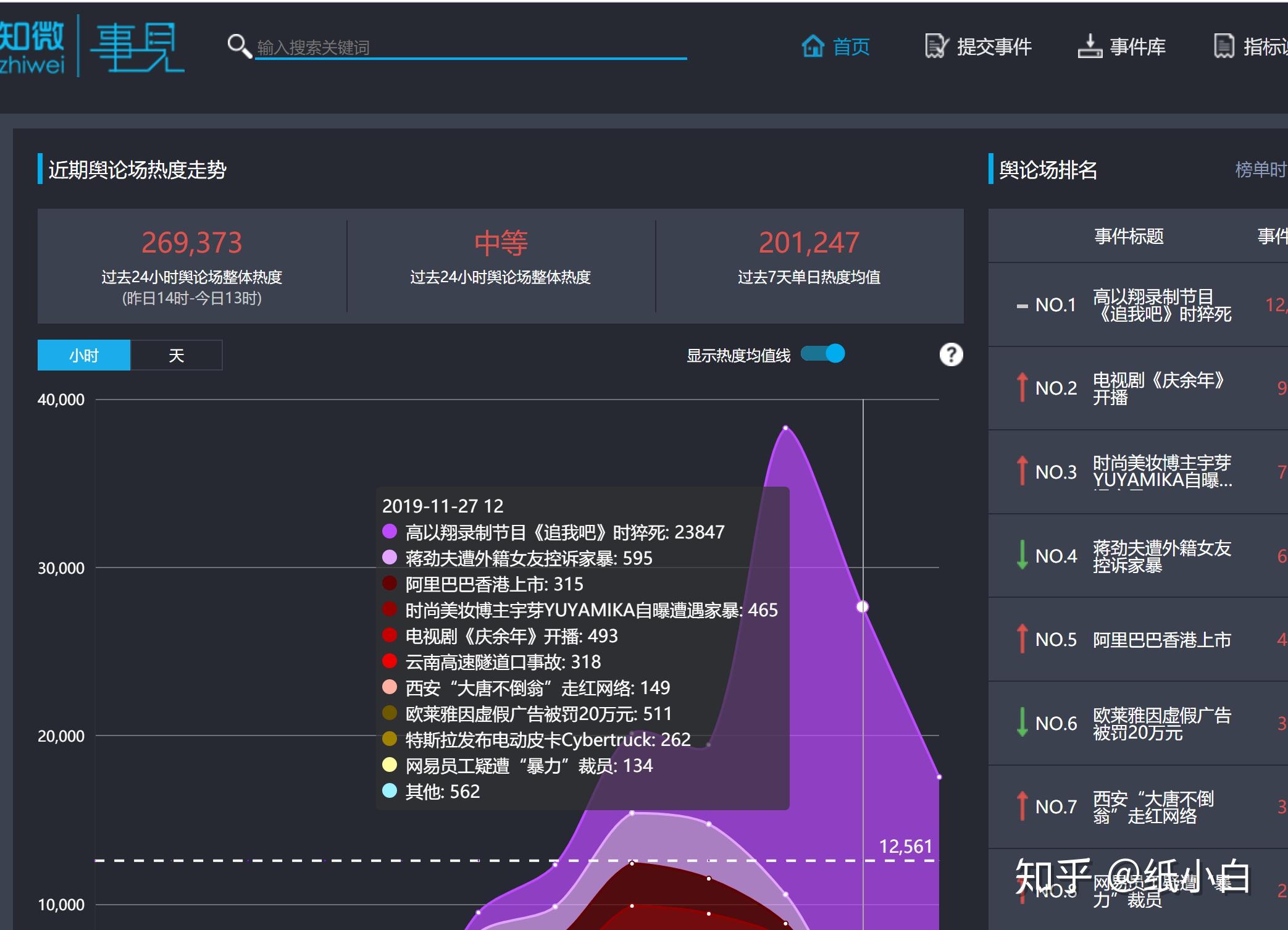This screenshot has height=930, width=1288.
Task: Go to 首页 menu item
Action: tap(851, 47)
